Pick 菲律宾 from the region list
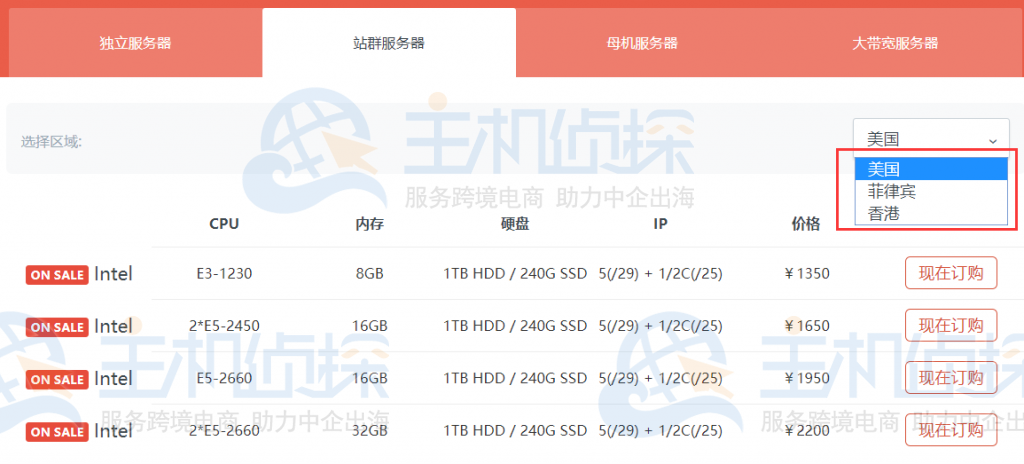This screenshot has width=1024, height=464. coord(931,191)
